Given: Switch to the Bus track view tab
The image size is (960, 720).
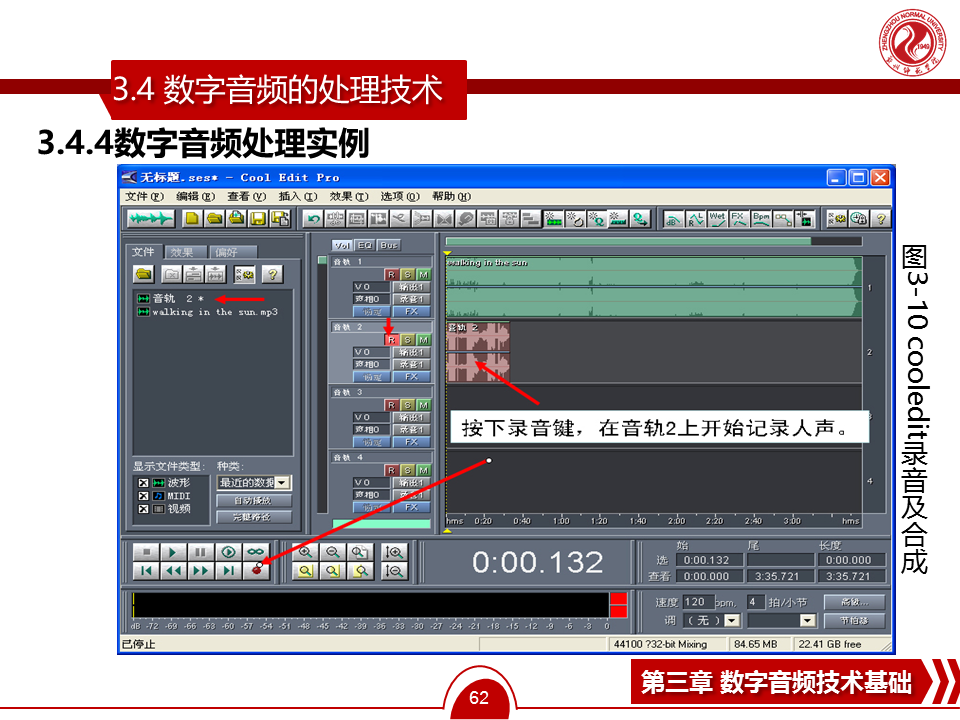Looking at the screenshot, I should click(x=388, y=245).
